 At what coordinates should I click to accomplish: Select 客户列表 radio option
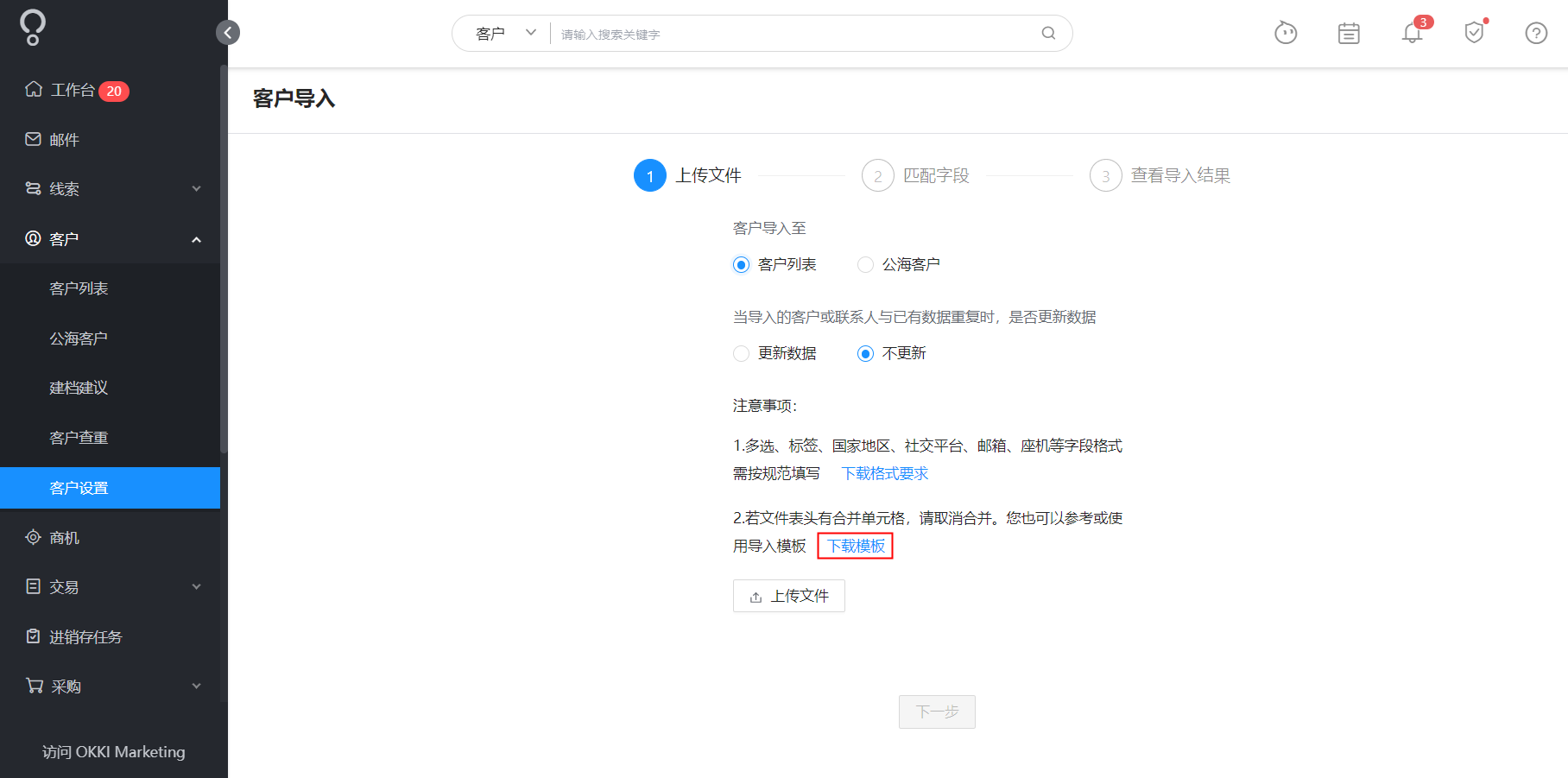point(741,264)
